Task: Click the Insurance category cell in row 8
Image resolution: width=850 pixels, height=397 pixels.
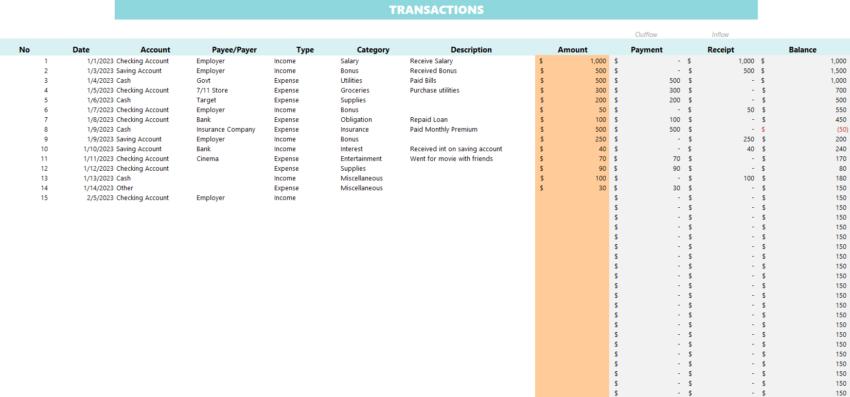Action: [x=355, y=130]
